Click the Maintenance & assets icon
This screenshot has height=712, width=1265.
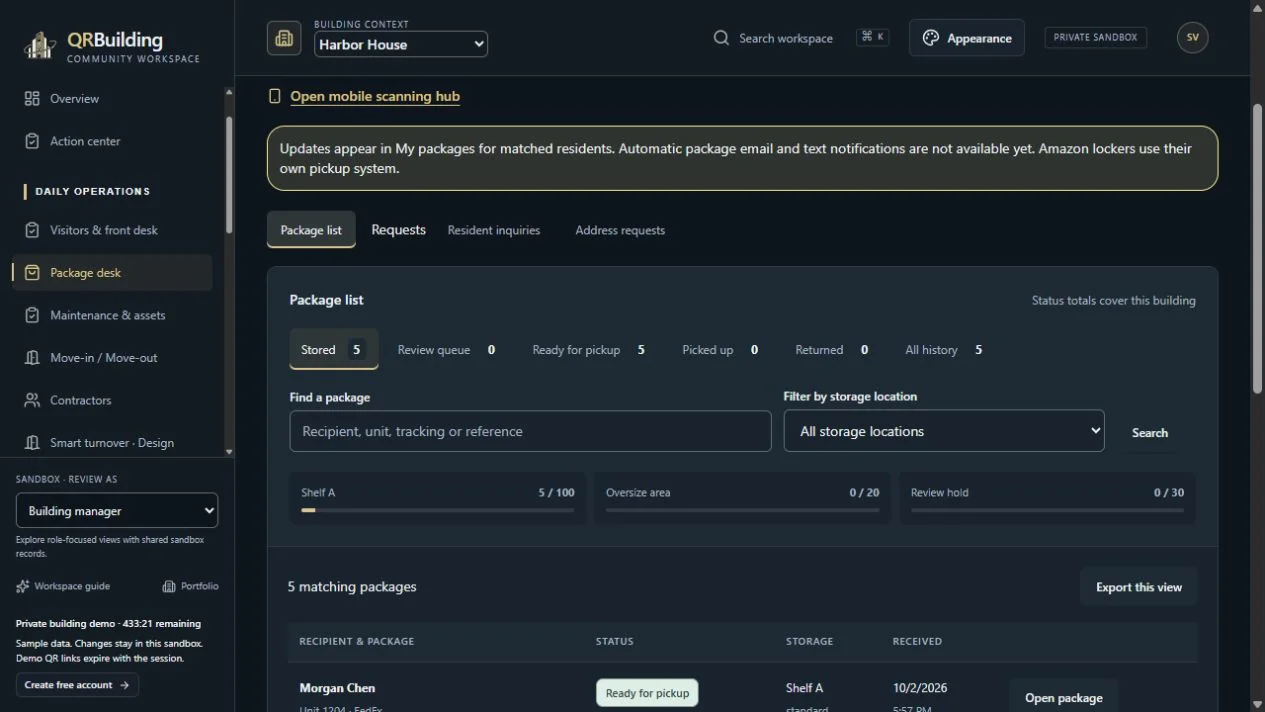(32, 315)
